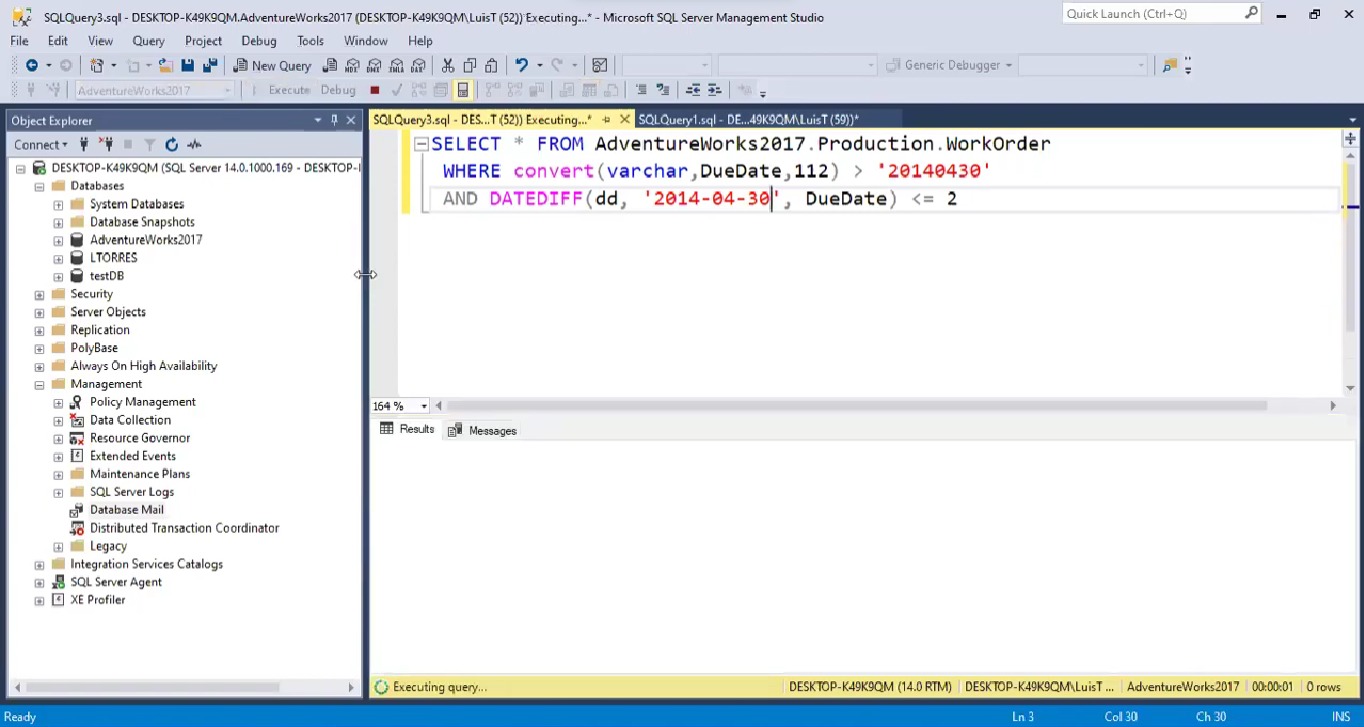Viewport: 1364px width, 727px height.
Task: Click the editor horizontal scrollbar
Action: point(857,406)
